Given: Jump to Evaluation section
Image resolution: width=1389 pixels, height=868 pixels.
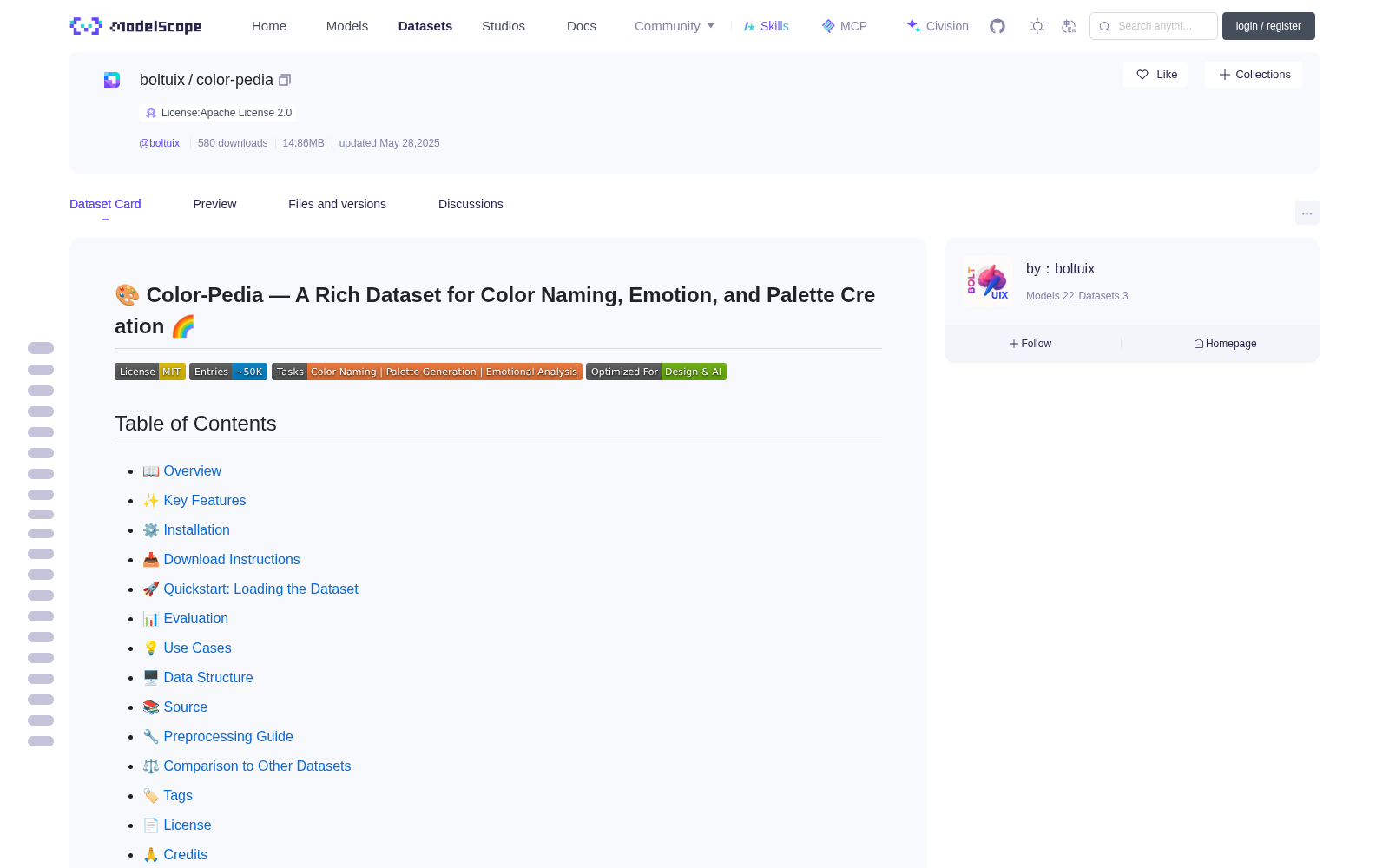Looking at the screenshot, I should pyautogui.click(x=195, y=619).
